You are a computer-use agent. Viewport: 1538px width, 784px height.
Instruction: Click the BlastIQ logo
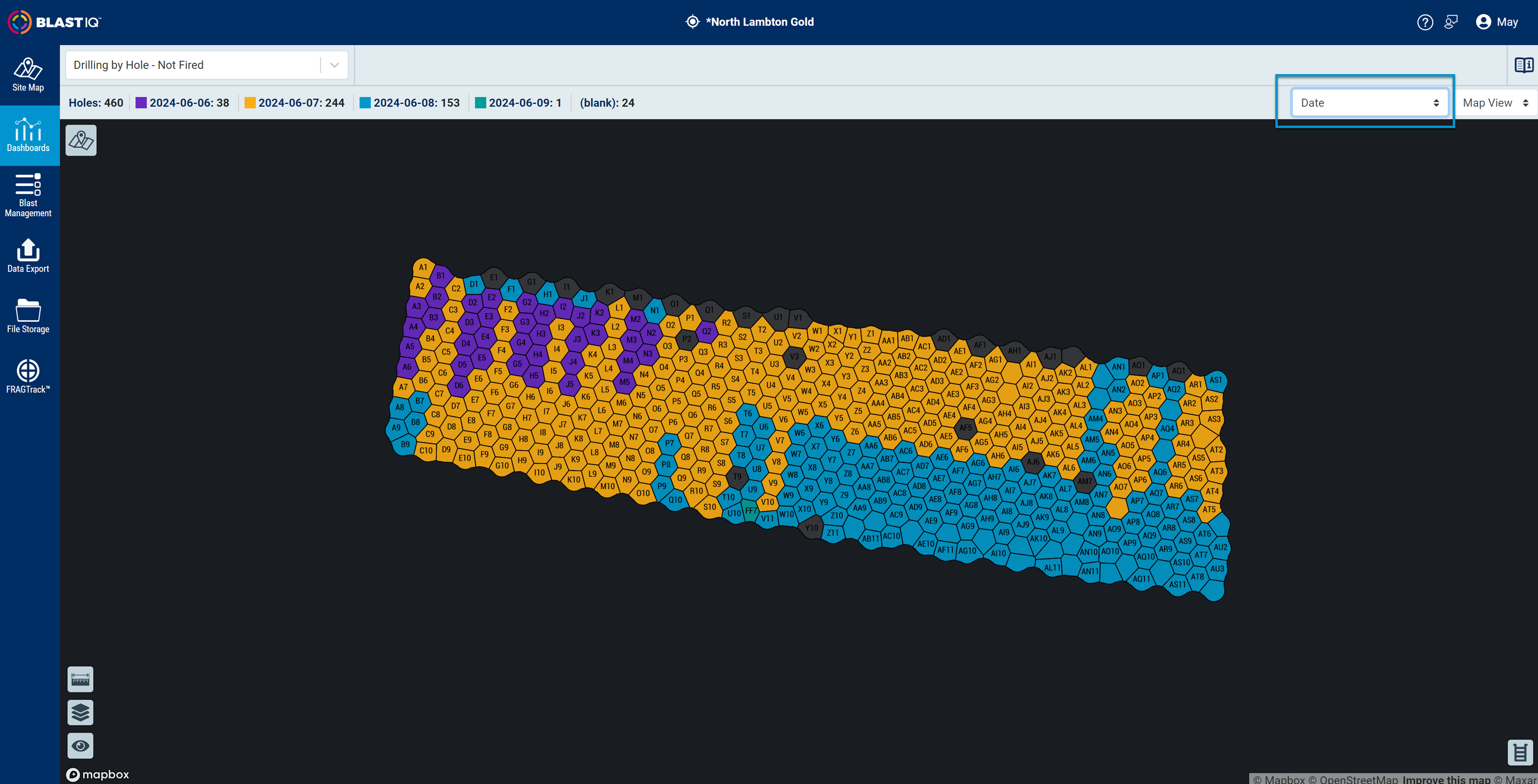(x=54, y=22)
